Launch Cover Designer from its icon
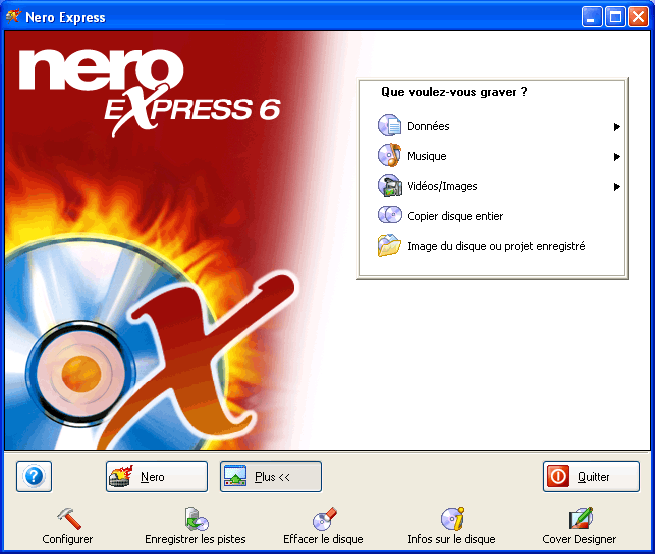Screen dimensions: 655x554 click(x=579, y=519)
